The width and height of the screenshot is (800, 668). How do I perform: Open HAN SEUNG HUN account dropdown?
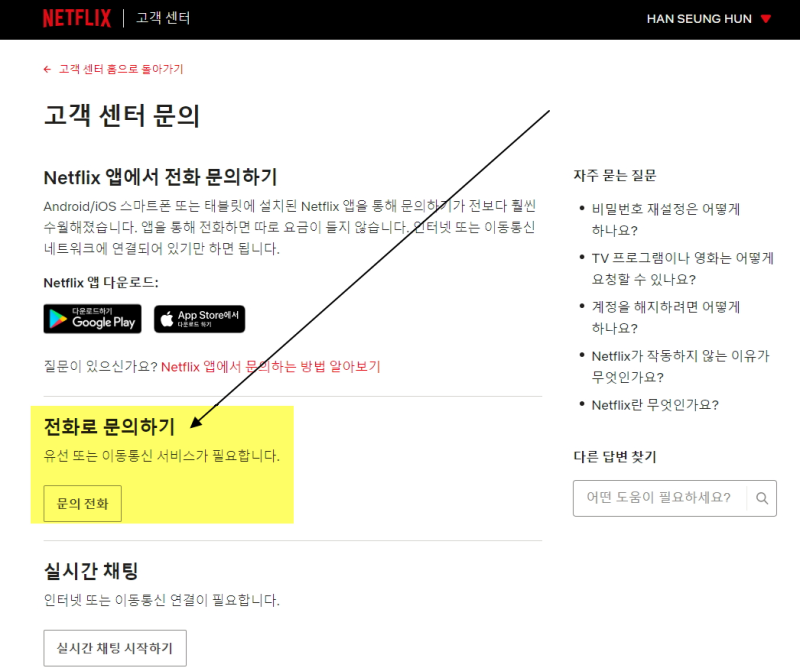pos(708,19)
